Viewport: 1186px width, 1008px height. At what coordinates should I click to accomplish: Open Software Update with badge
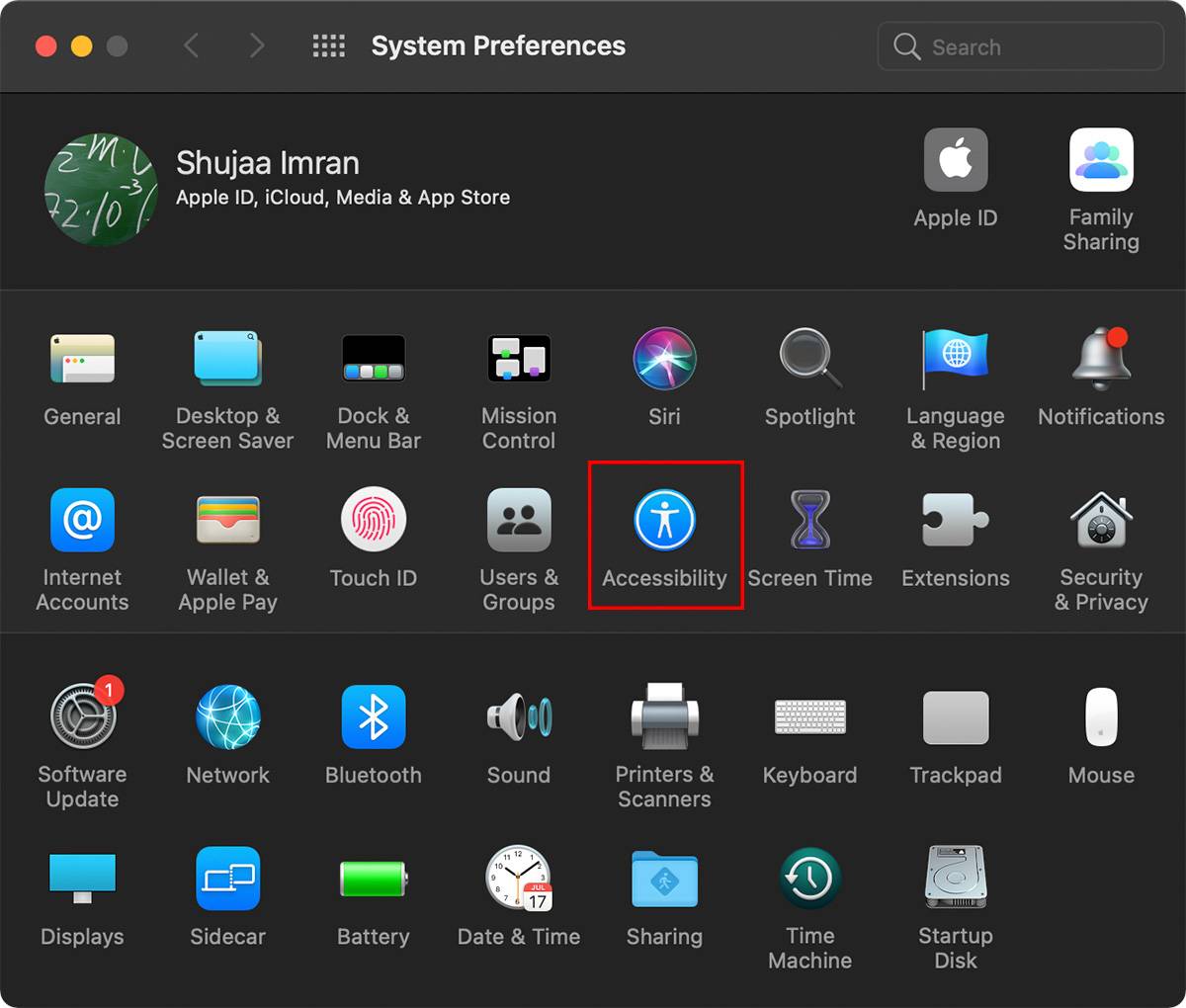(x=83, y=718)
